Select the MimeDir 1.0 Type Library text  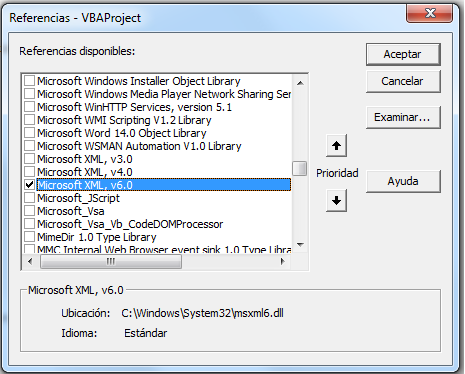click(97, 237)
